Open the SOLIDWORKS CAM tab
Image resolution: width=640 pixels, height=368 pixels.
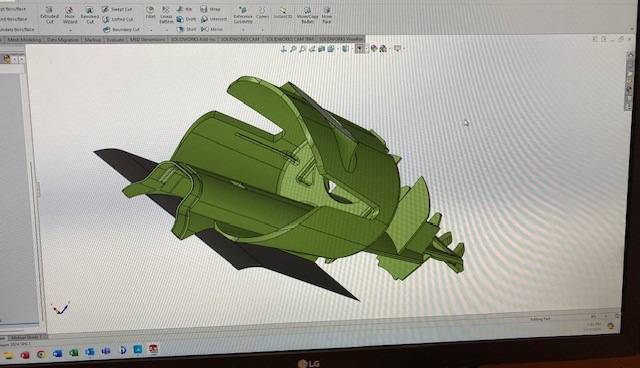click(241, 39)
